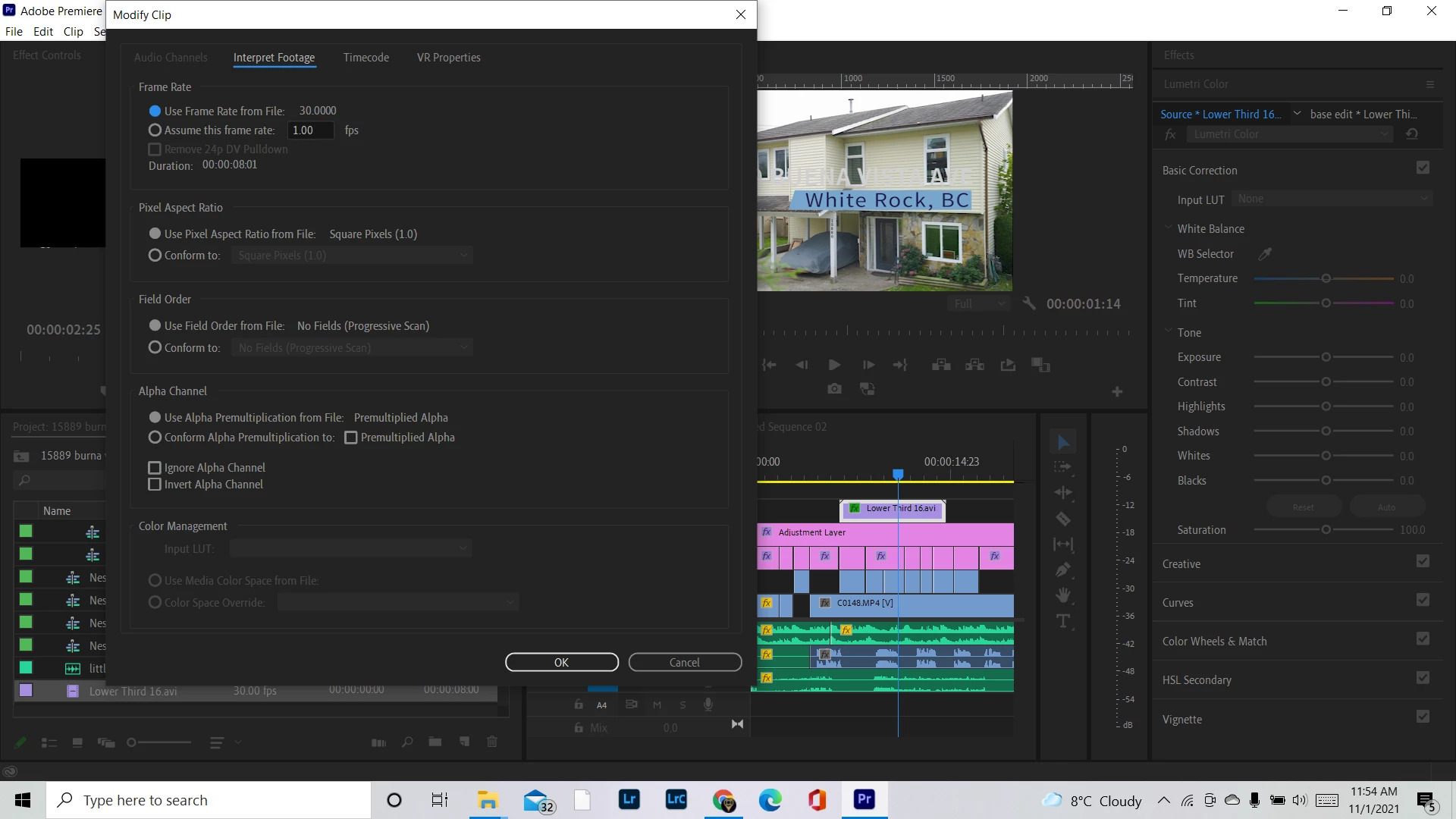Click OK in the Modify Clip dialog
Image resolution: width=1456 pixels, height=819 pixels.
[561, 662]
